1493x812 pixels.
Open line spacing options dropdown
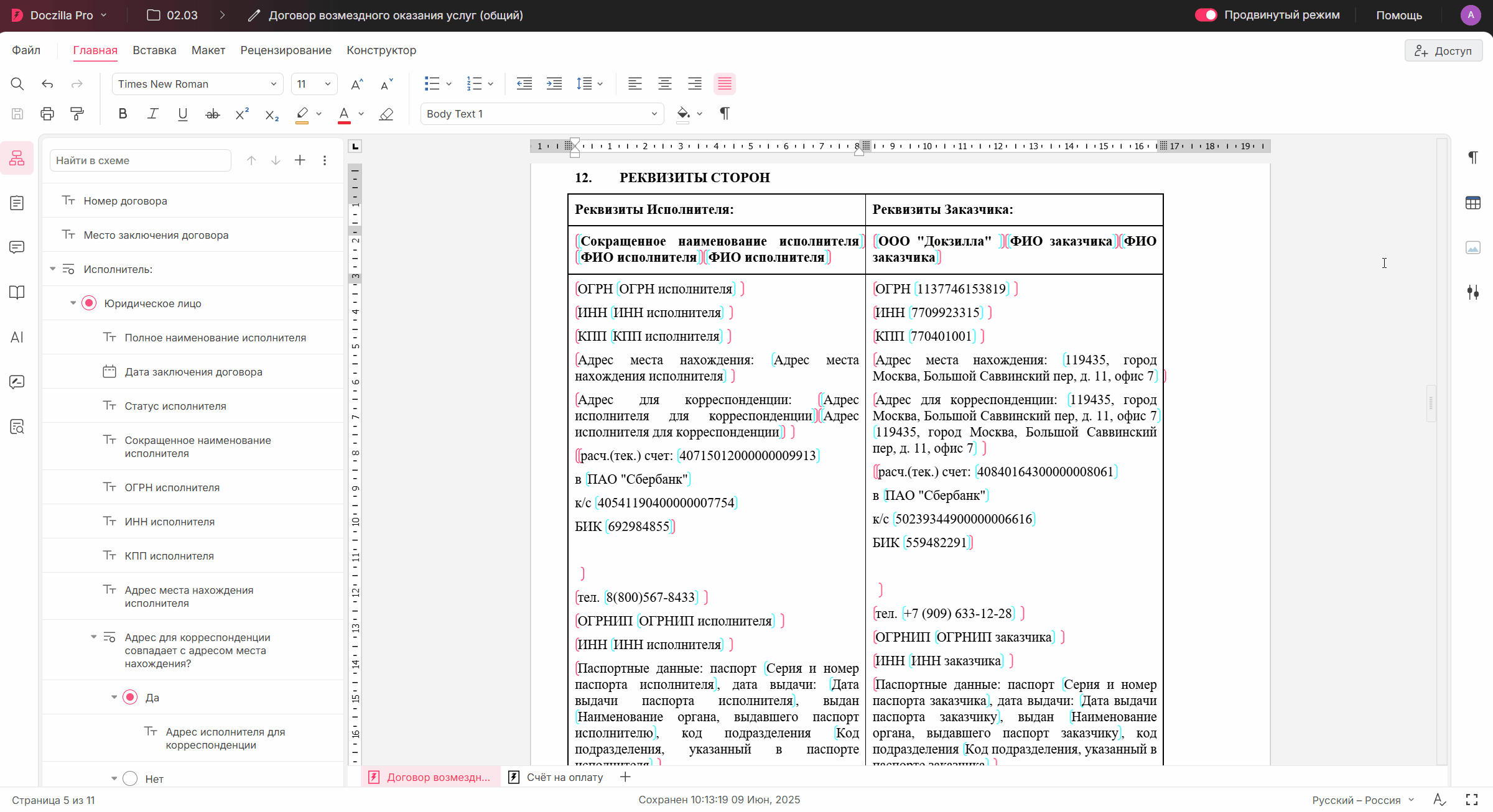click(600, 84)
